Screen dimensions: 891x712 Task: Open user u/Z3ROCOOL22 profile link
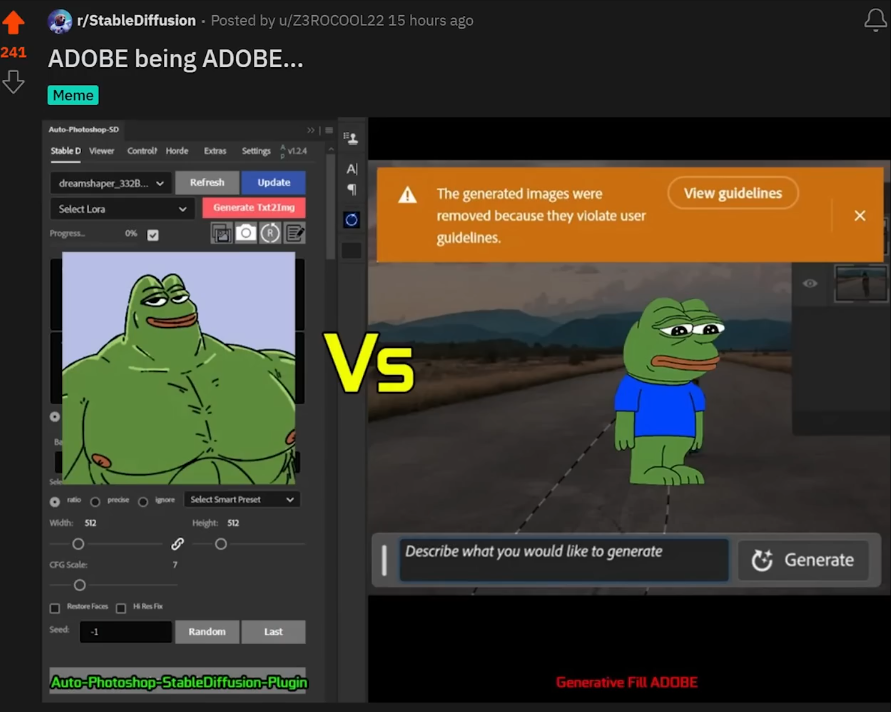331,20
